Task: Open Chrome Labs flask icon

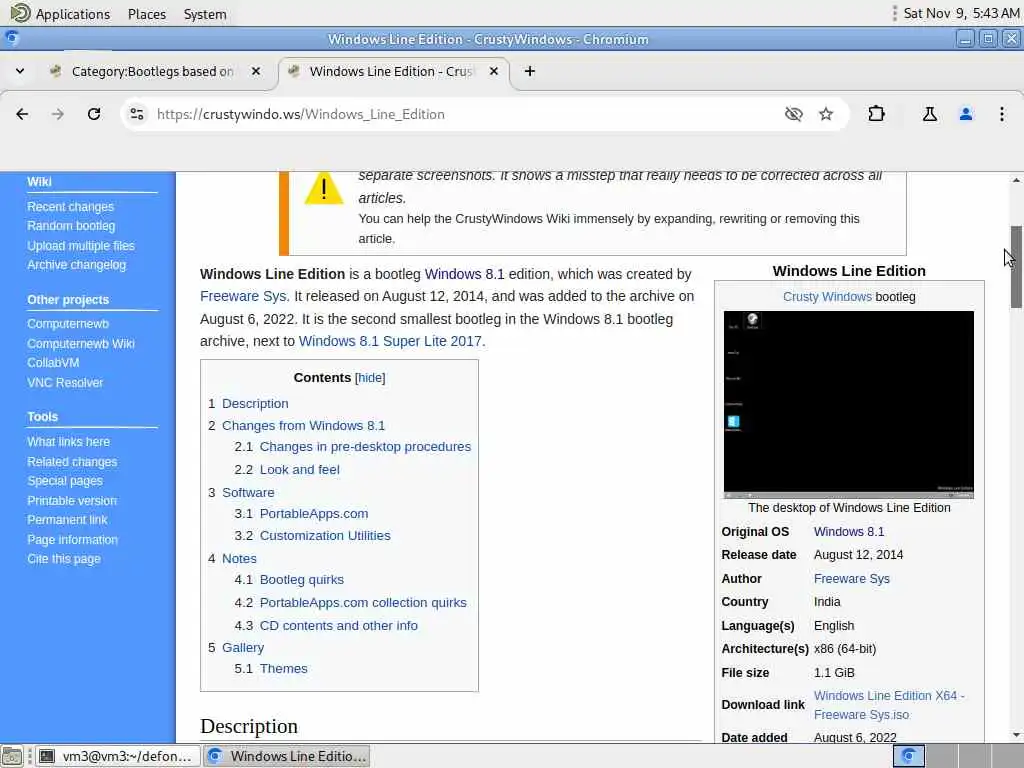Action: (x=929, y=114)
